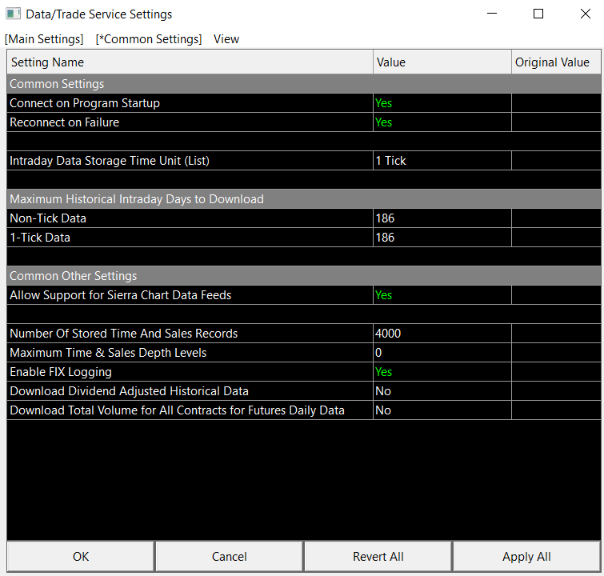The image size is (604, 576).
Task: Click Maximum Historical Intraday Days to Download header
Action: click(x=304, y=199)
